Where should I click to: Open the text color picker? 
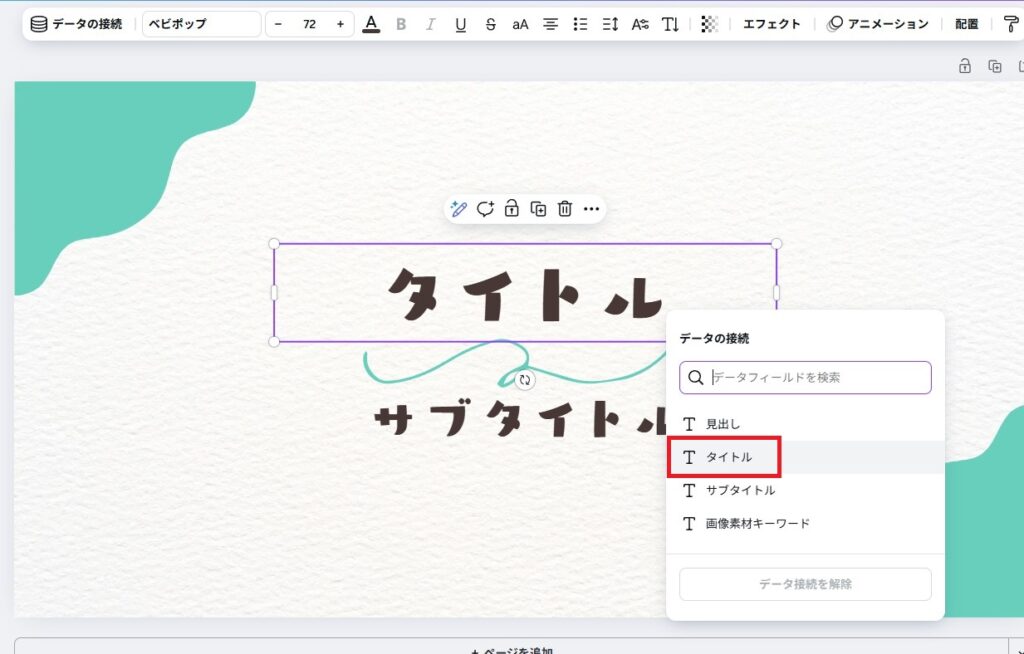tap(371, 24)
